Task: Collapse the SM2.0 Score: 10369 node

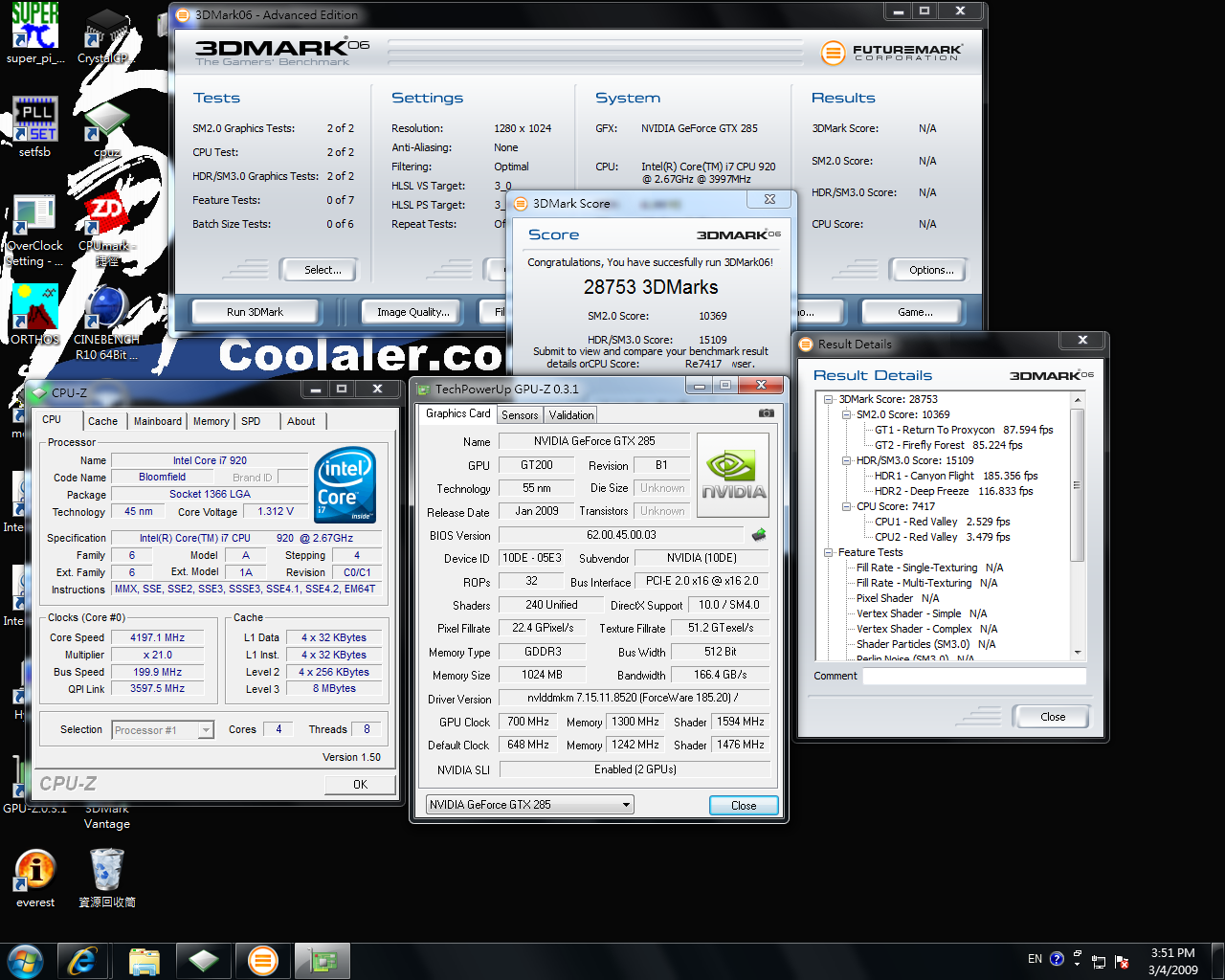Action: click(846, 414)
